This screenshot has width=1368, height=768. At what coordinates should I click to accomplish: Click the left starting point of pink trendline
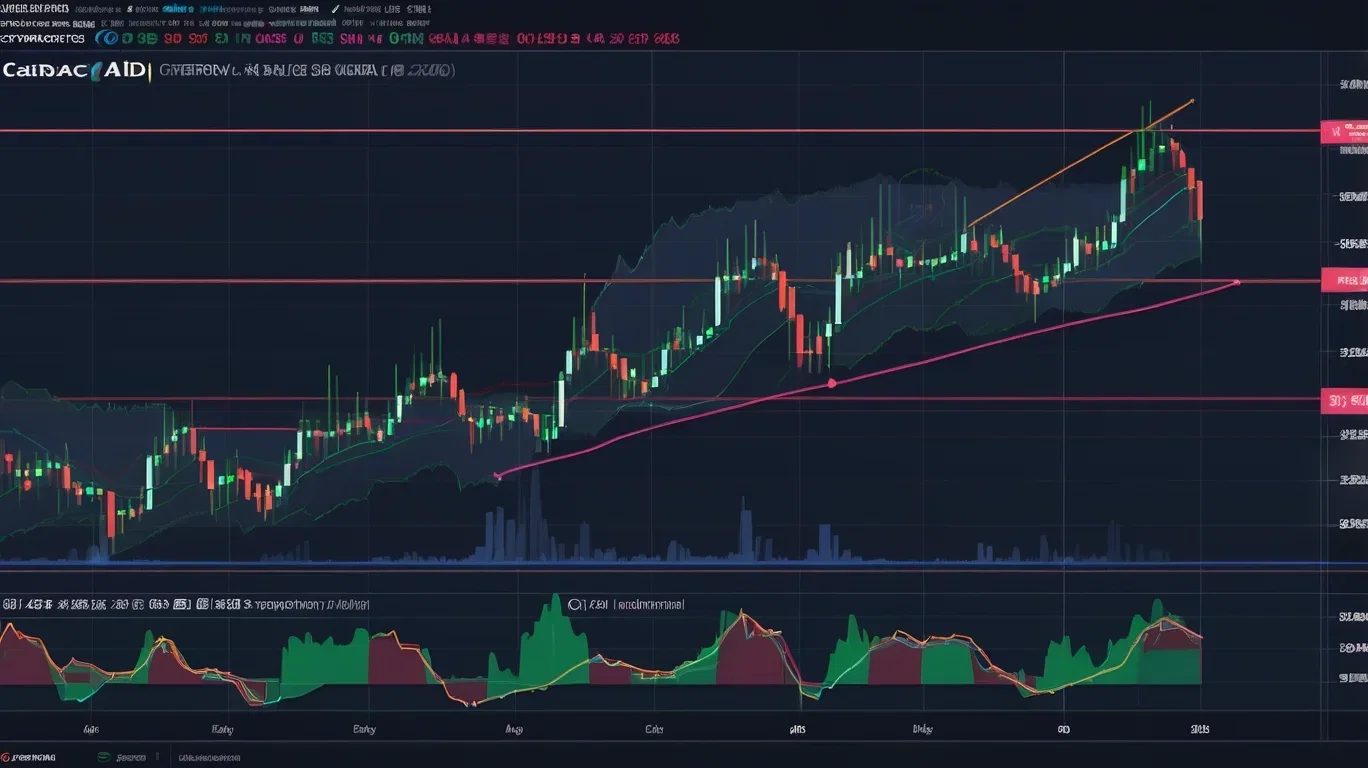[x=498, y=477]
